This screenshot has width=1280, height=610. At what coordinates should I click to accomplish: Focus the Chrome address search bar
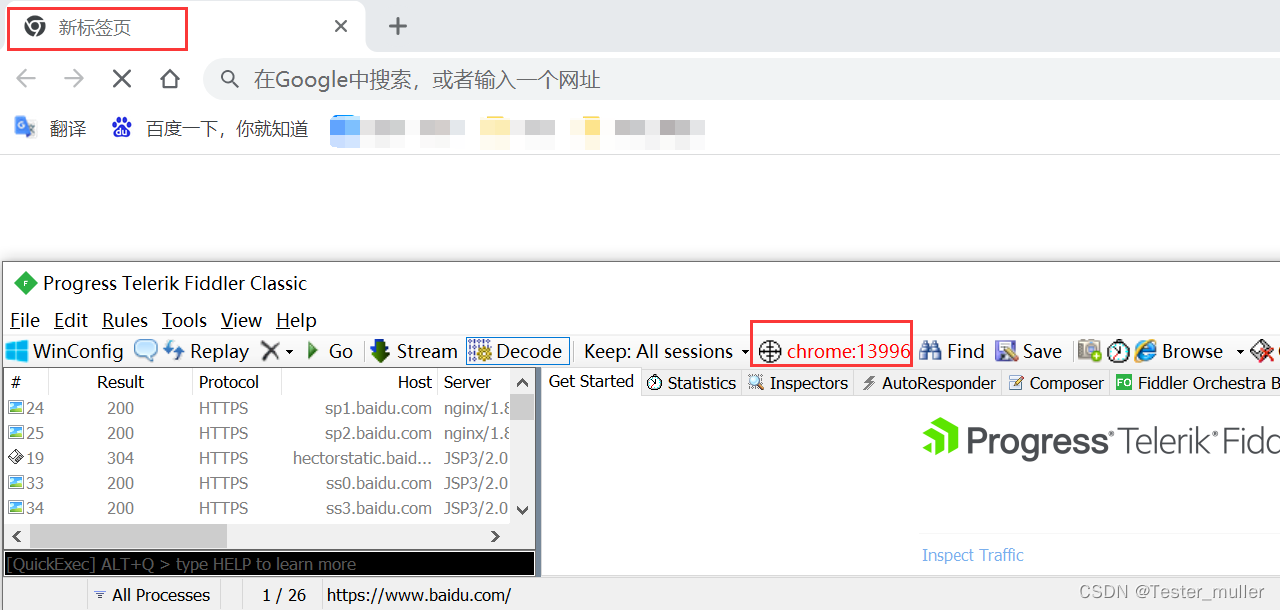(x=741, y=79)
